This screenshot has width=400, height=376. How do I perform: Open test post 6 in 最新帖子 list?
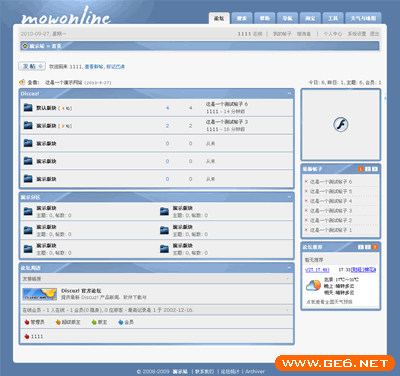pos(331,182)
